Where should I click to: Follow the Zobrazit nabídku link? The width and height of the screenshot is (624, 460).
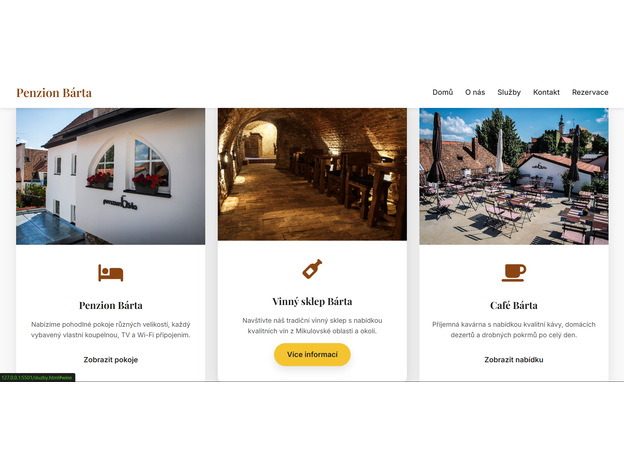pos(514,360)
